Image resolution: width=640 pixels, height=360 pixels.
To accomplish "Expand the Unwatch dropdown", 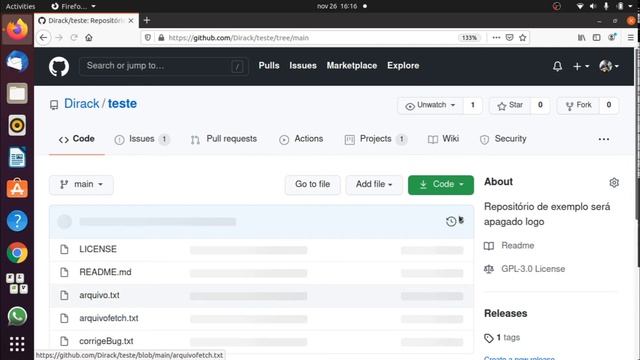I will click(x=431, y=105).
